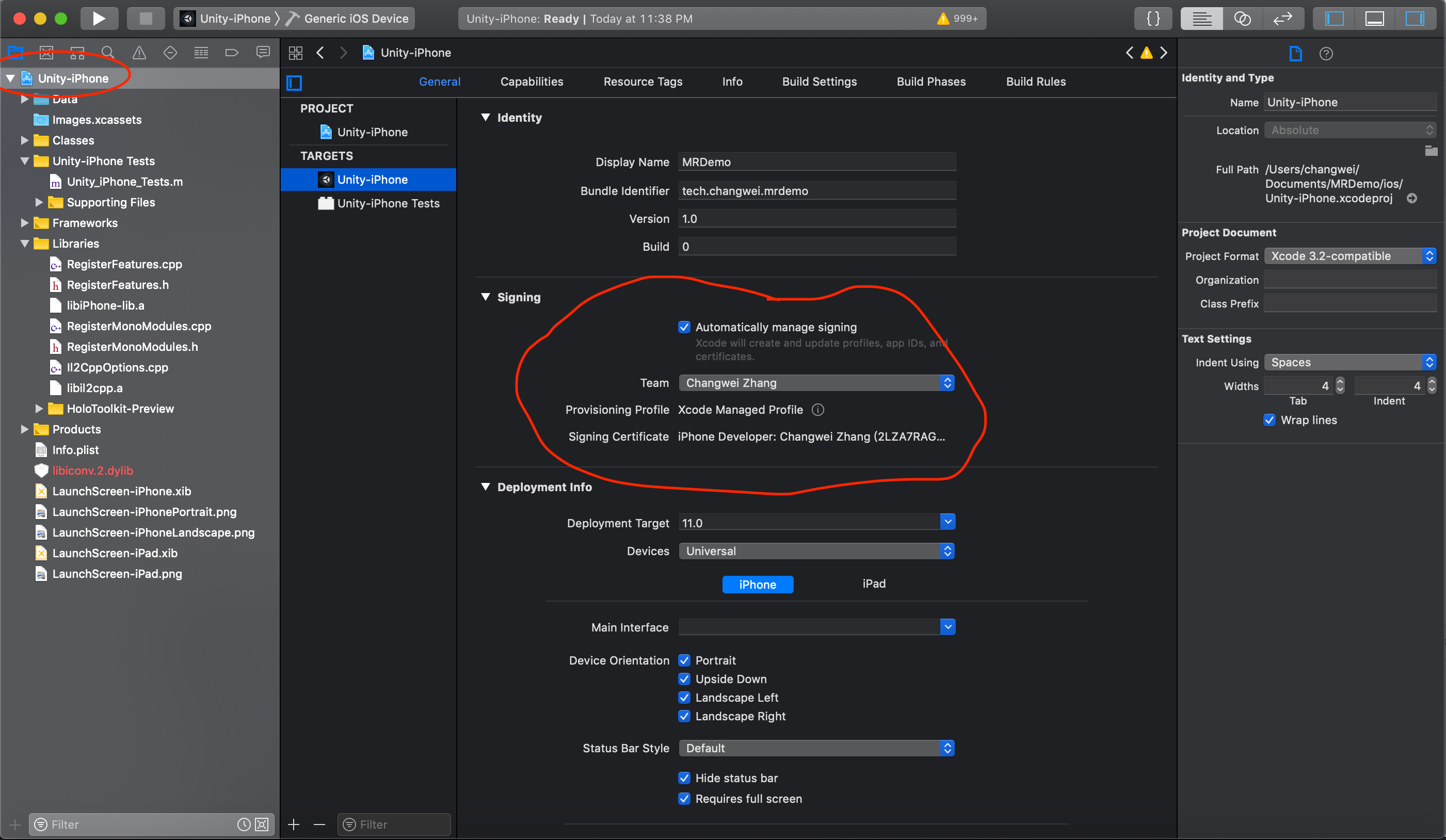Switch to the standard editor
The height and width of the screenshot is (840, 1446).
click(x=1201, y=19)
